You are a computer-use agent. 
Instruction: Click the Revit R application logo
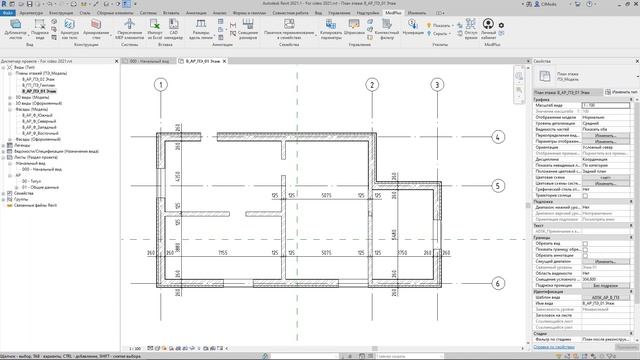pos(4,4)
